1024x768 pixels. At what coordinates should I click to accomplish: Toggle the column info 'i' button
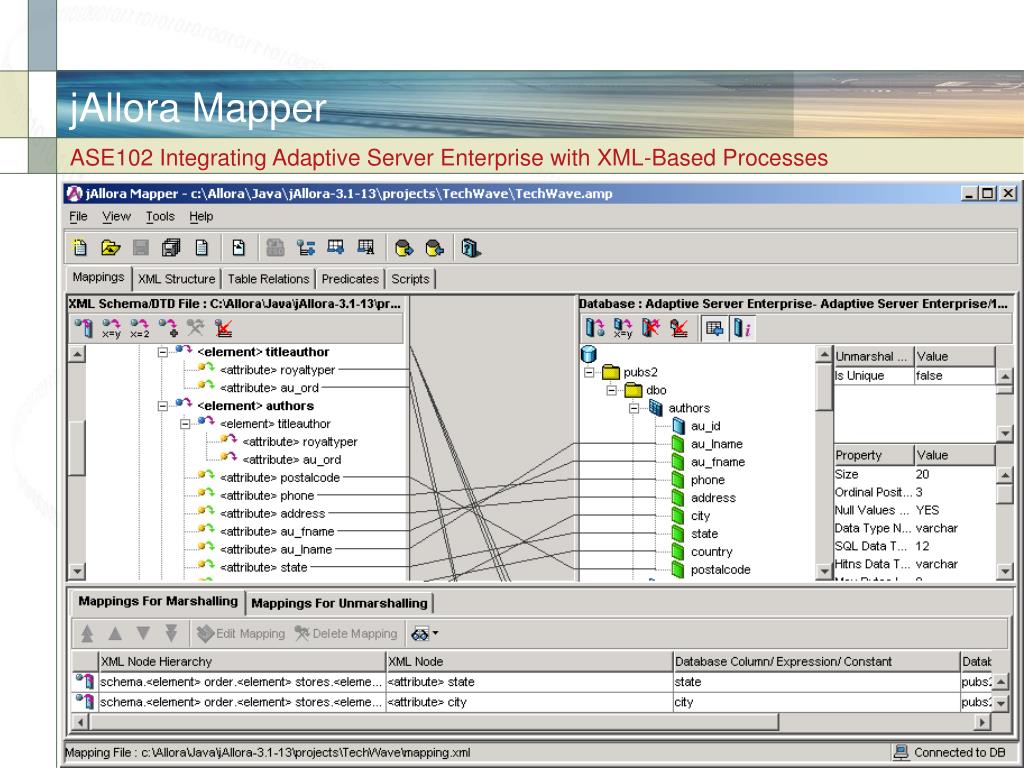point(743,328)
